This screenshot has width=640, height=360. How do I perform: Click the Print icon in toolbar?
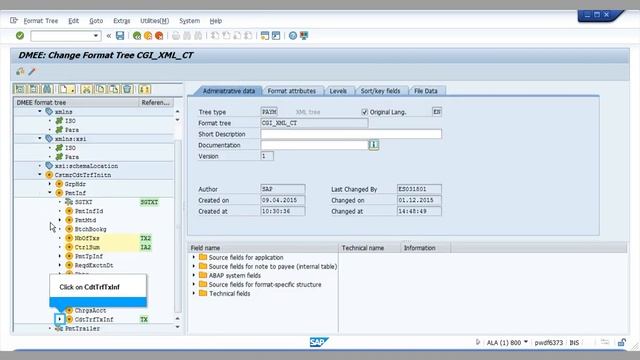coord(176,36)
